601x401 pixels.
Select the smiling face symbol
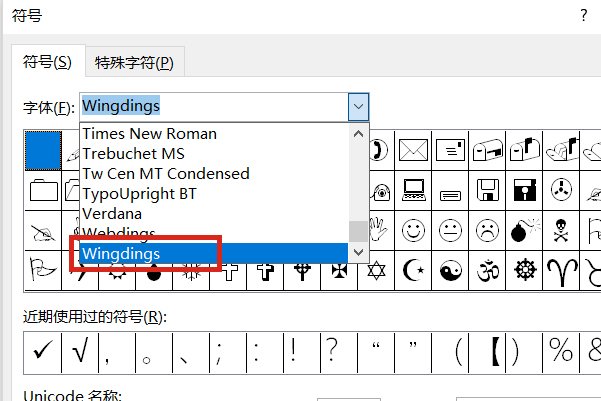click(413, 231)
